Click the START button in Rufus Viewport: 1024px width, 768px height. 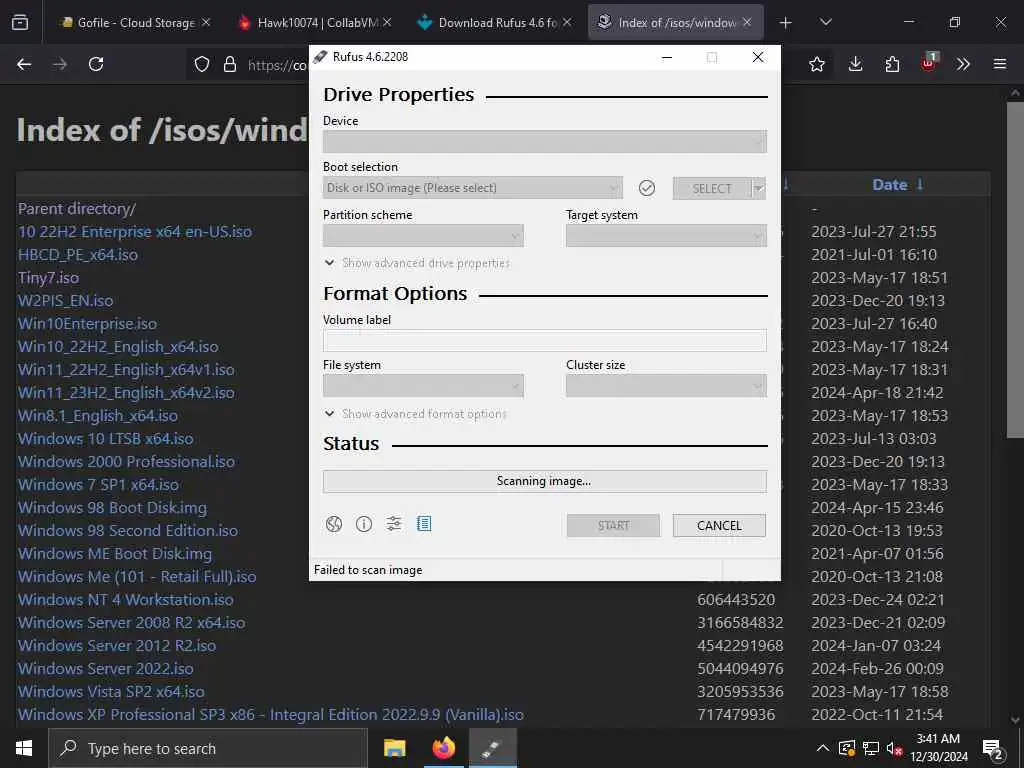coord(613,526)
